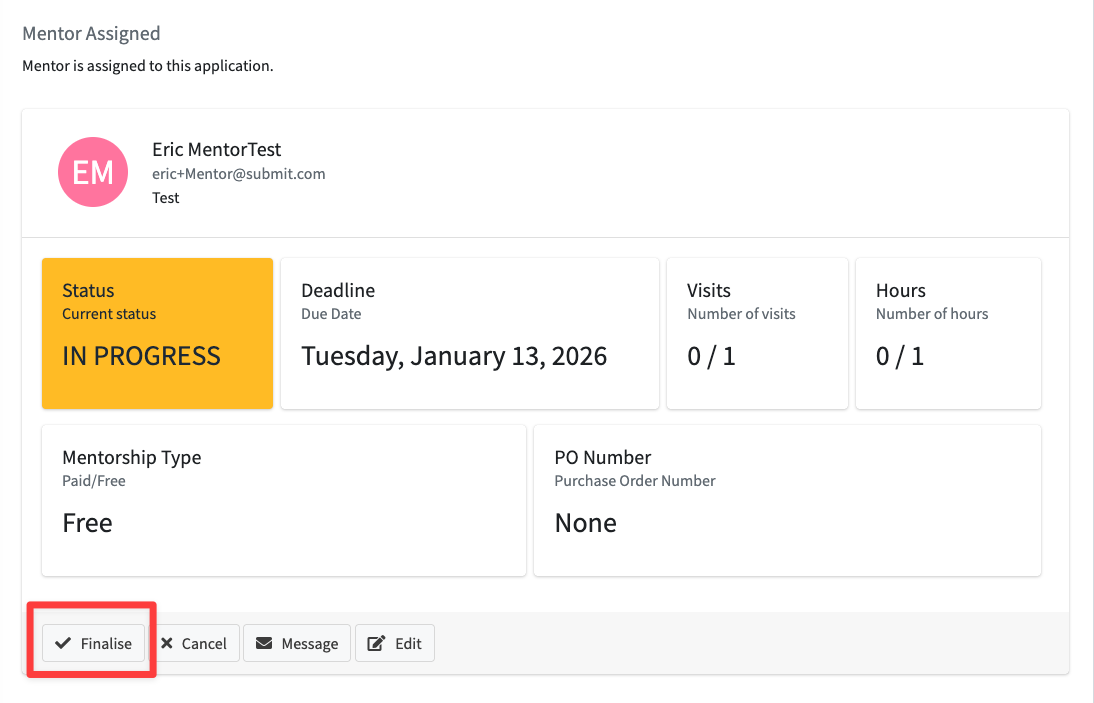The image size is (1094, 703).
Task: Click the Edit pencil icon
Action: click(x=376, y=643)
